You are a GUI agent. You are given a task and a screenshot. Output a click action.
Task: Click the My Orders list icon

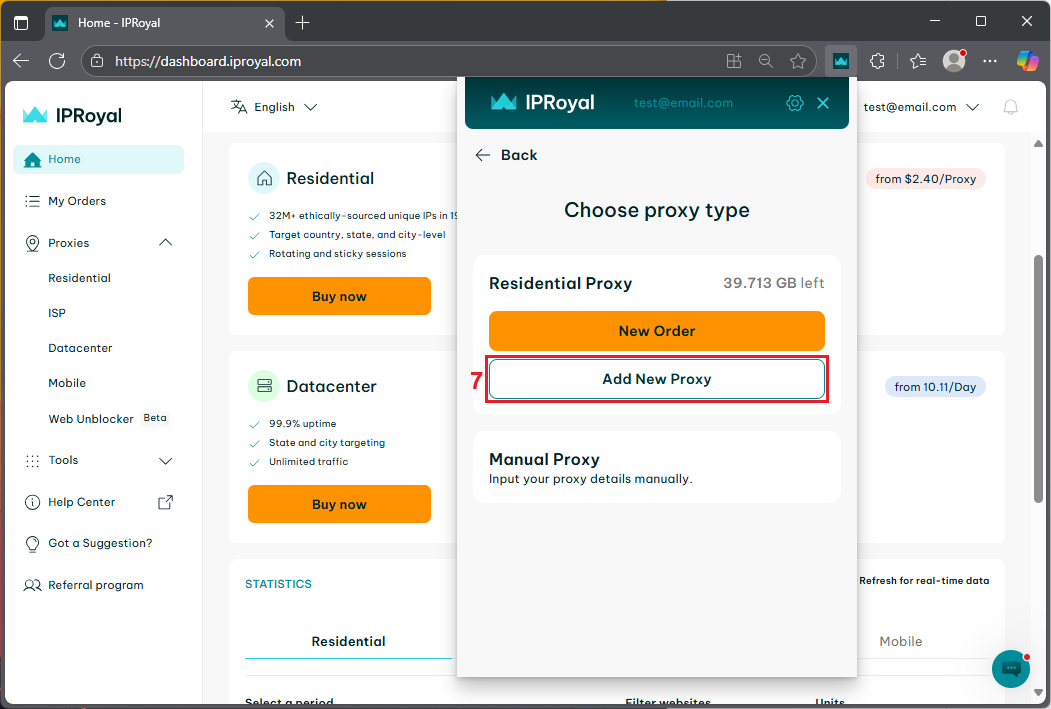tap(32, 201)
